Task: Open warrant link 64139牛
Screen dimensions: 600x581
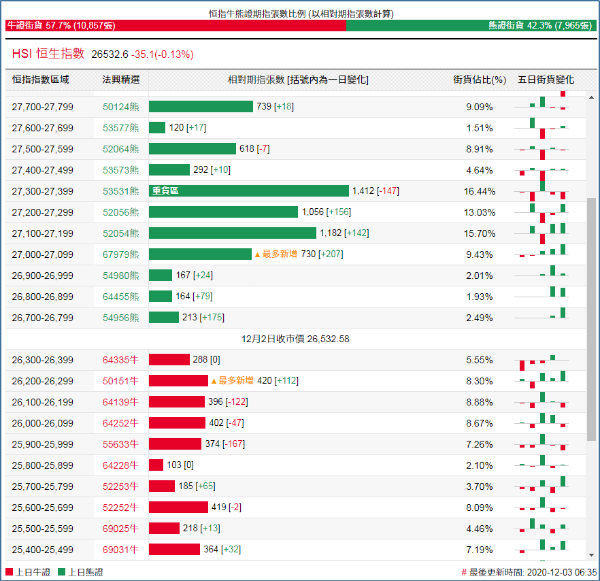Action: tap(120, 402)
